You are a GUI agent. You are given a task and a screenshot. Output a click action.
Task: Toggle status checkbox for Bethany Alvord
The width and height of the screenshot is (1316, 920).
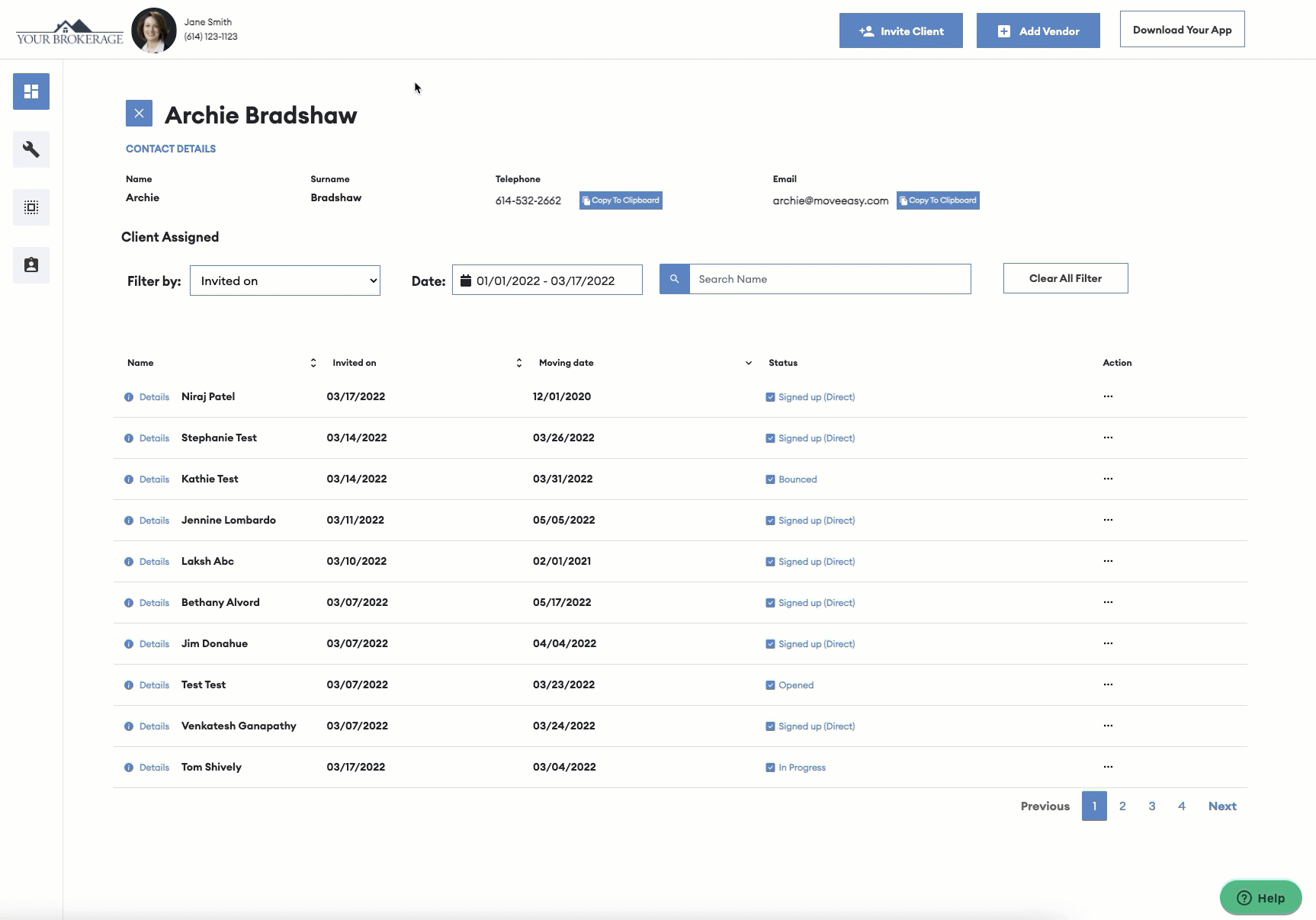770,603
